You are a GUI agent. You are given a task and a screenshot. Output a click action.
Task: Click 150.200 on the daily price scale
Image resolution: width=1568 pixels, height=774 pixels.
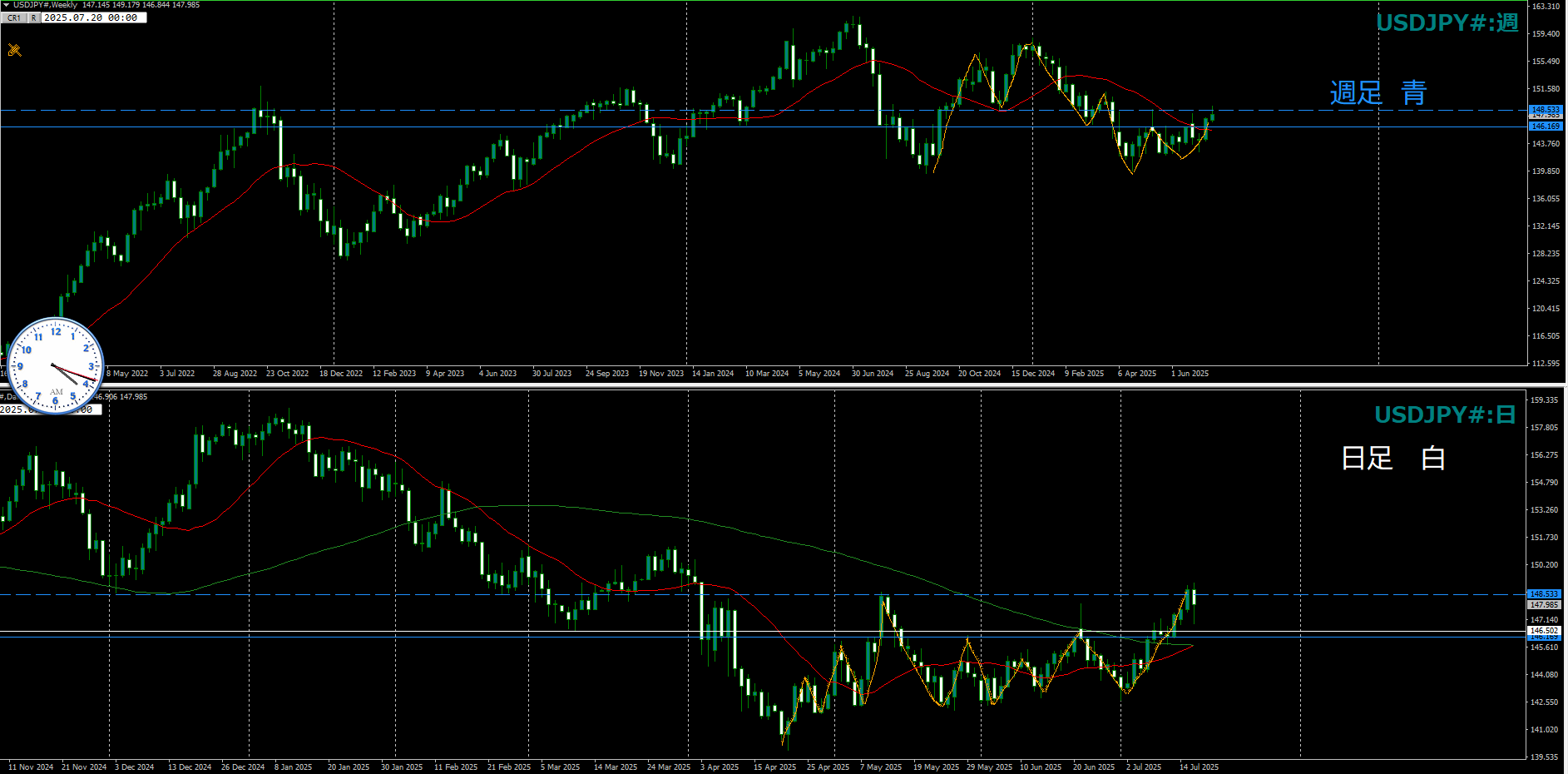pos(1544,565)
